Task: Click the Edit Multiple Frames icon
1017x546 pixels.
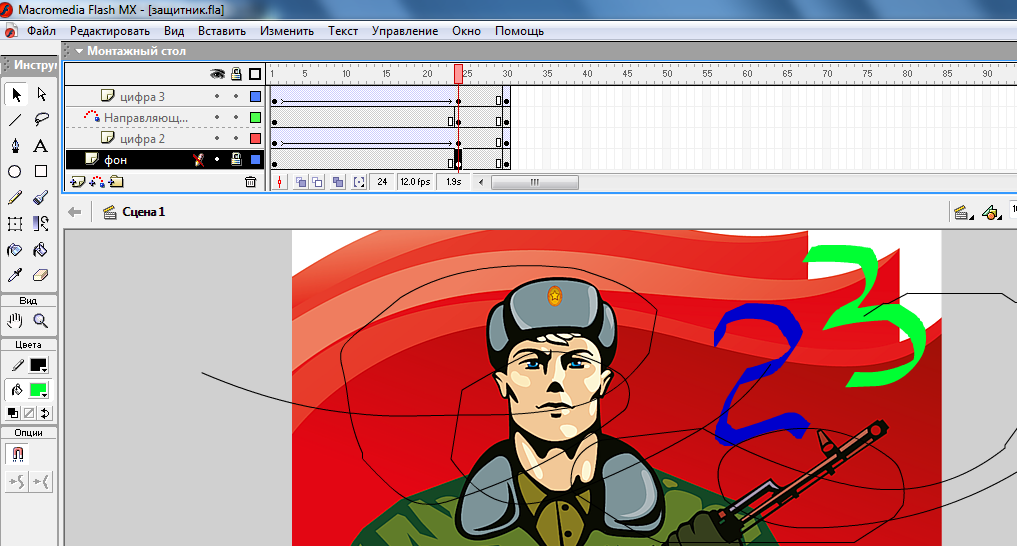Action: click(338, 182)
